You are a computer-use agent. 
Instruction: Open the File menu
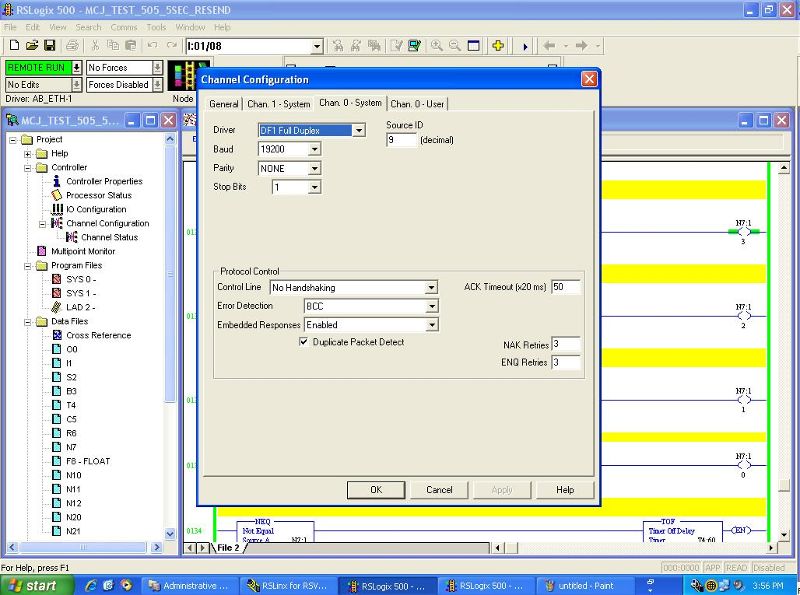10,27
